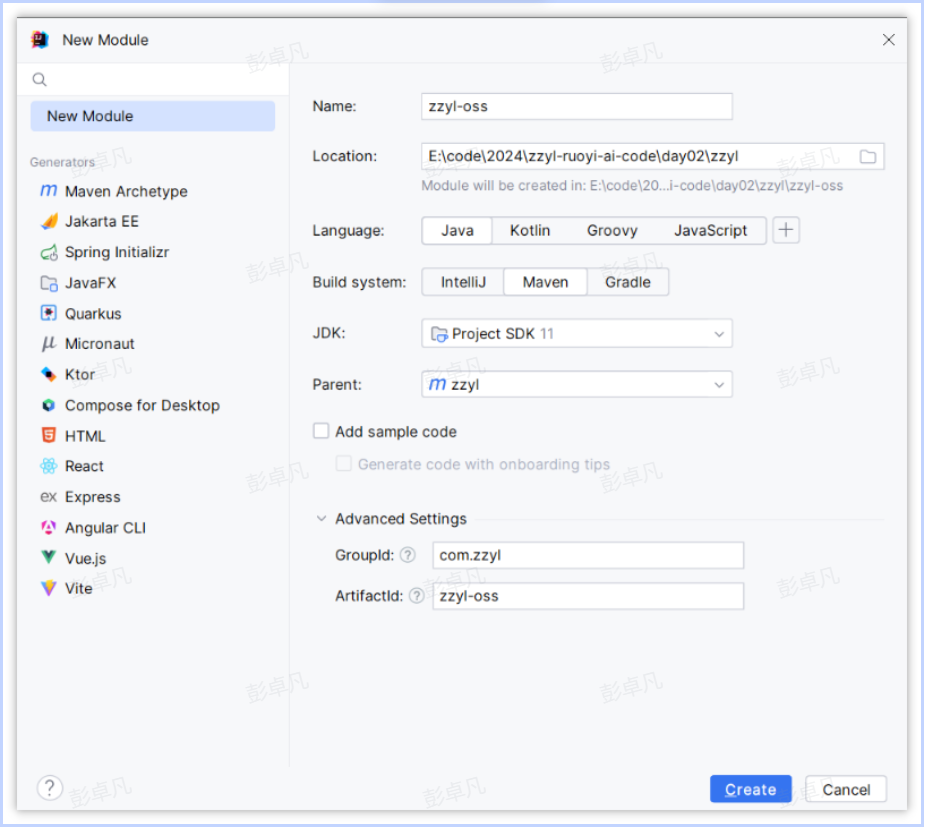Click the Quarkus label text

[93, 313]
